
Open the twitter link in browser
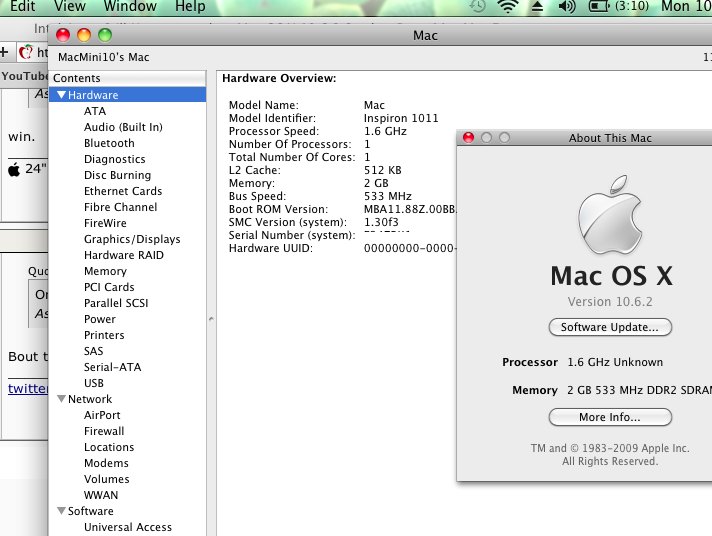(x=28, y=388)
